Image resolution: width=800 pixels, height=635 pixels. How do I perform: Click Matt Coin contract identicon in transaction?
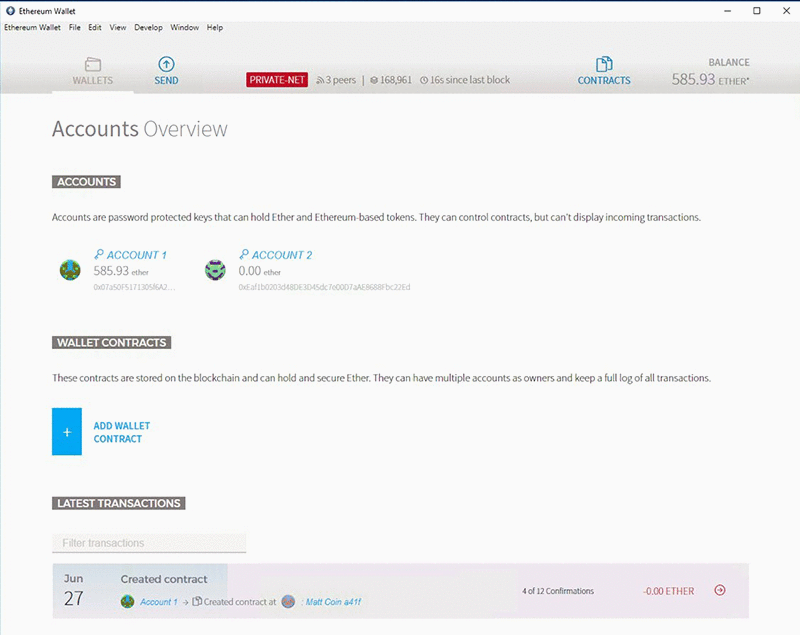tap(288, 601)
